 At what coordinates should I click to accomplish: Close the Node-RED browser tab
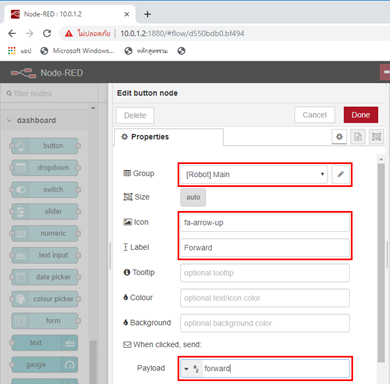pos(127,14)
